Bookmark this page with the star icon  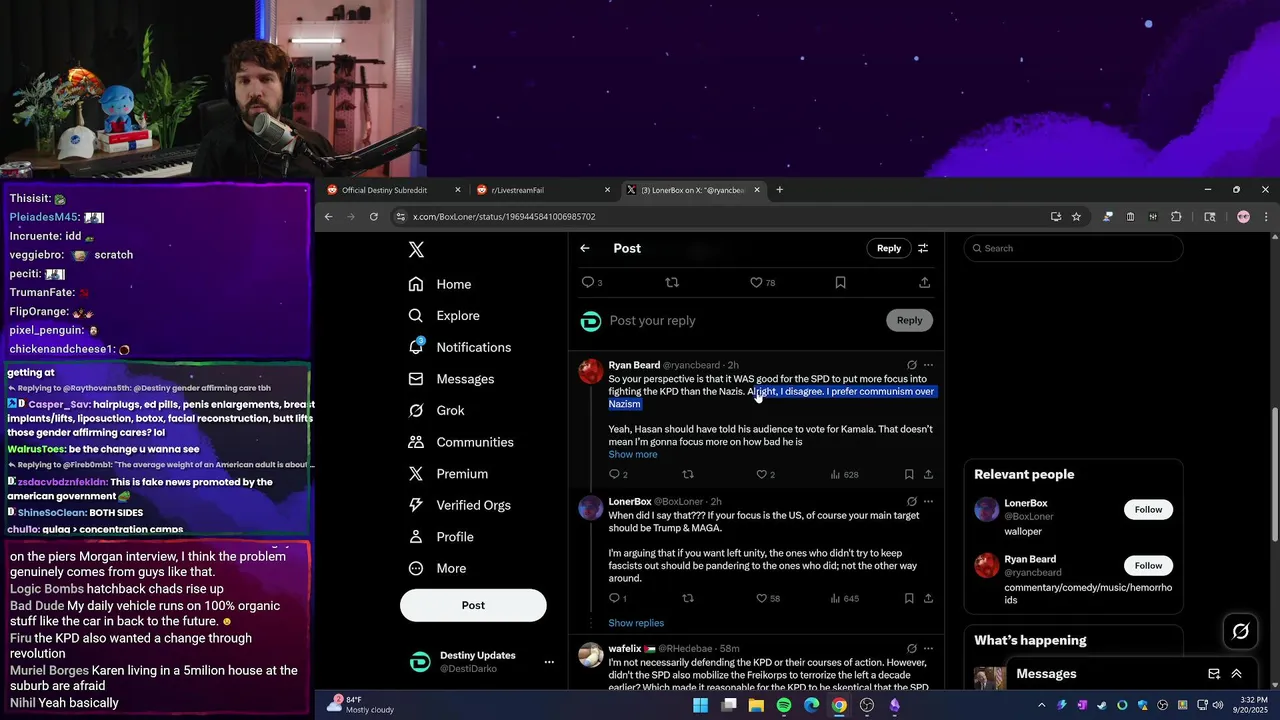[1076, 217]
